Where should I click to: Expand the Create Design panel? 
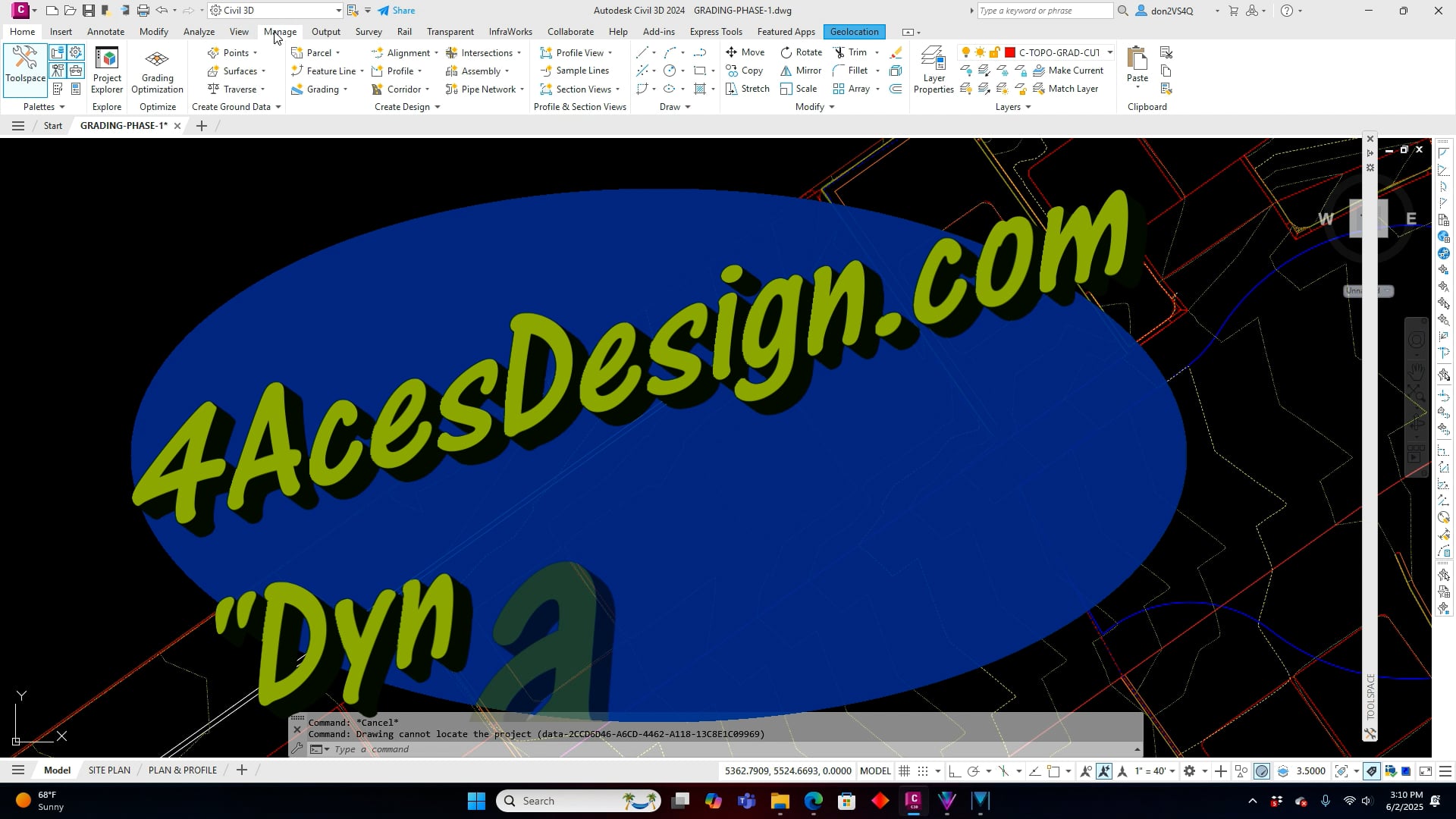coord(407,107)
